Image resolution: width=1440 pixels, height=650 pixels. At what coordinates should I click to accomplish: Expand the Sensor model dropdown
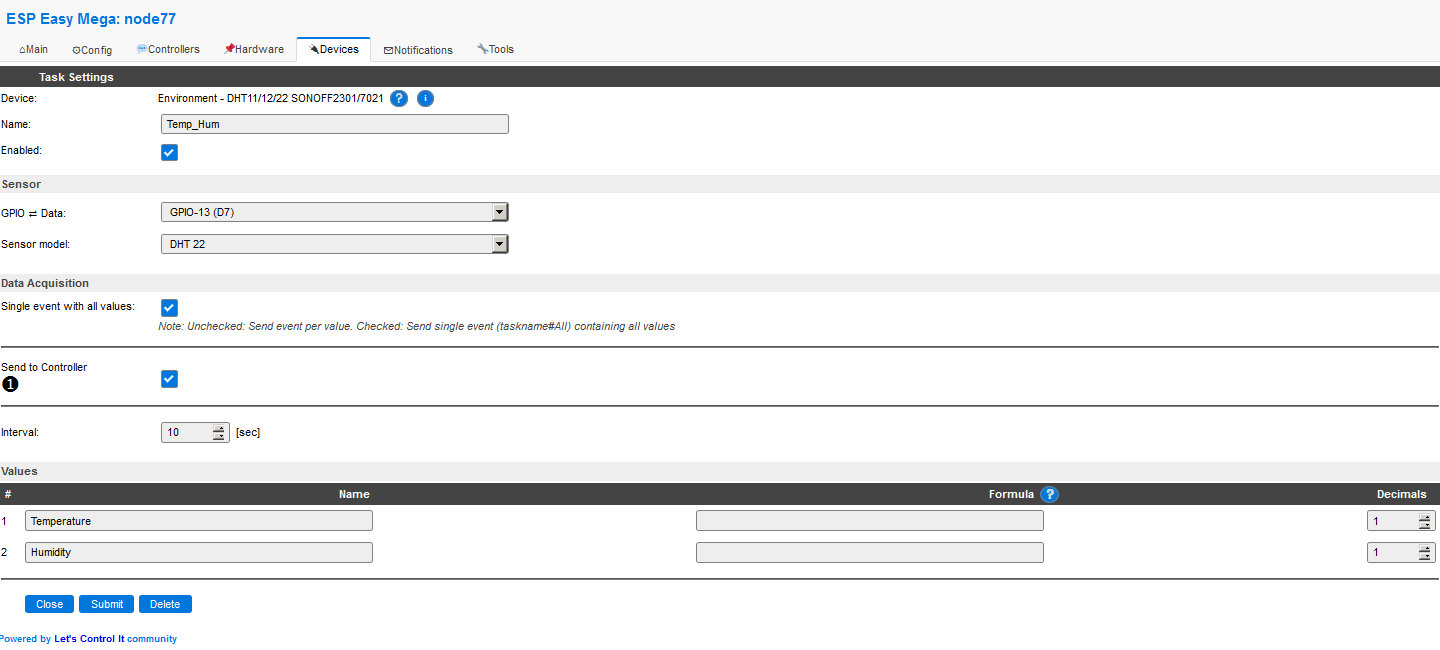(334, 244)
